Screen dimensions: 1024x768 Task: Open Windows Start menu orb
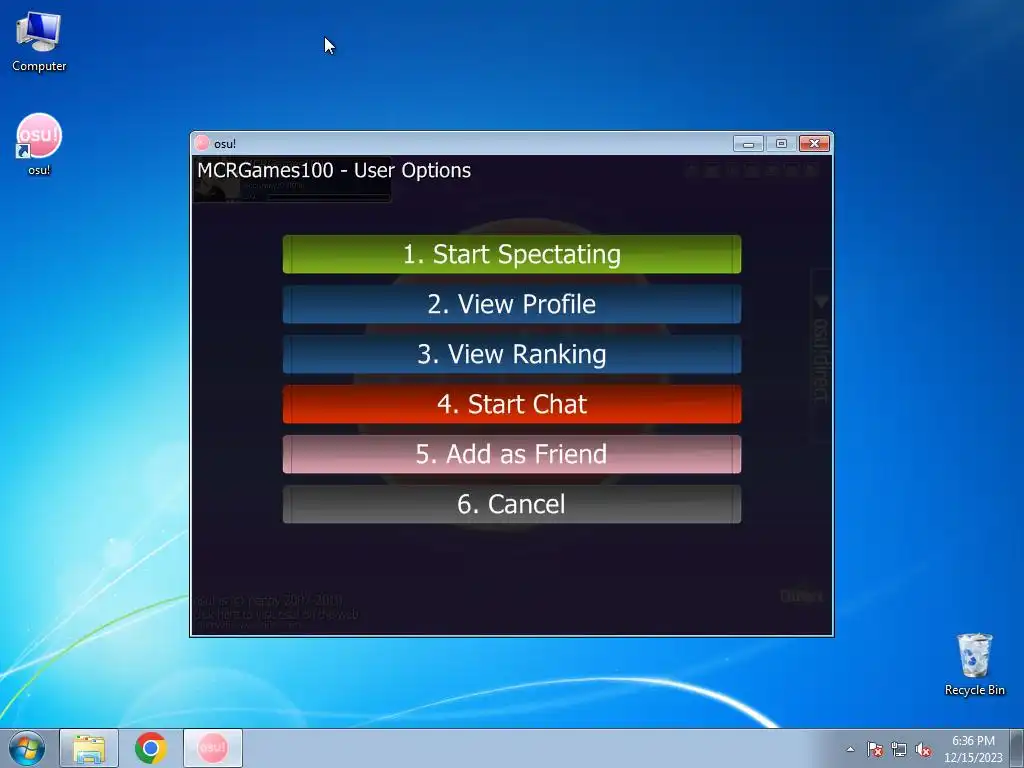click(x=27, y=748)
